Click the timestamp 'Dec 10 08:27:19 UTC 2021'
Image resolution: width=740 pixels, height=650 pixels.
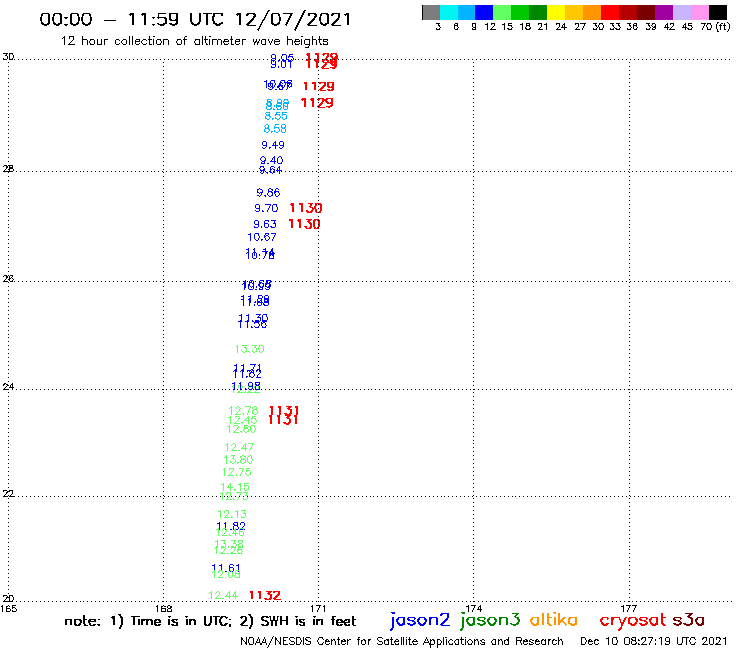tap(654, 641)
